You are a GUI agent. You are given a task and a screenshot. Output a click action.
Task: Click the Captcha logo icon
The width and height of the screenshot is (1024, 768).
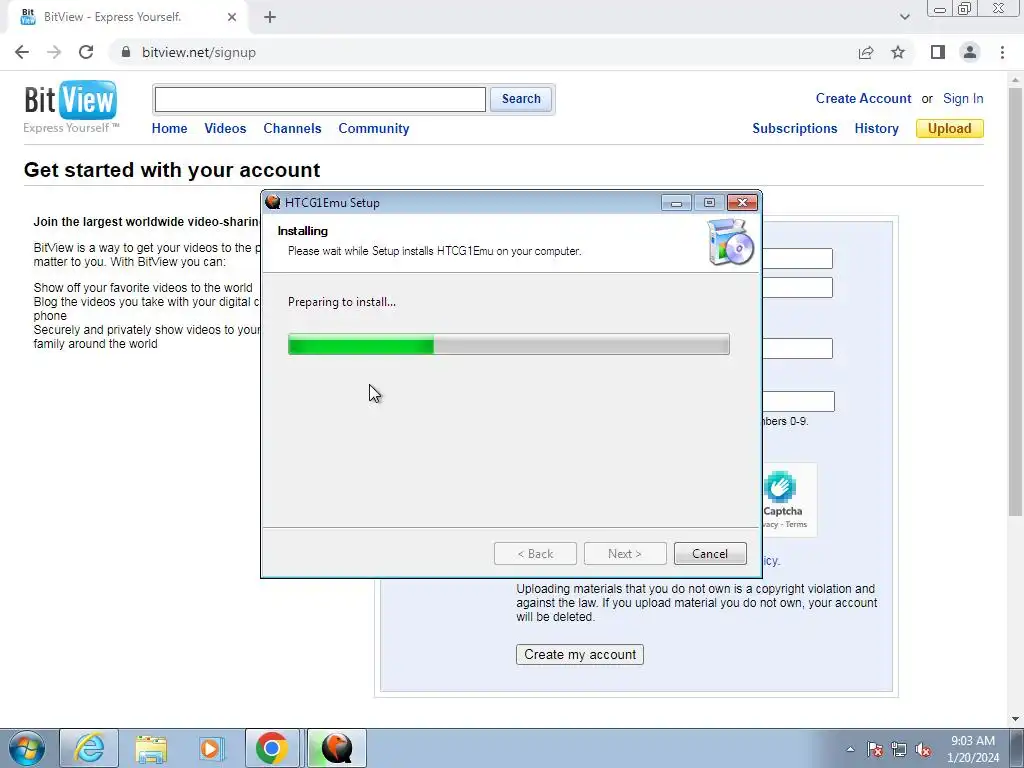[780, 487]
